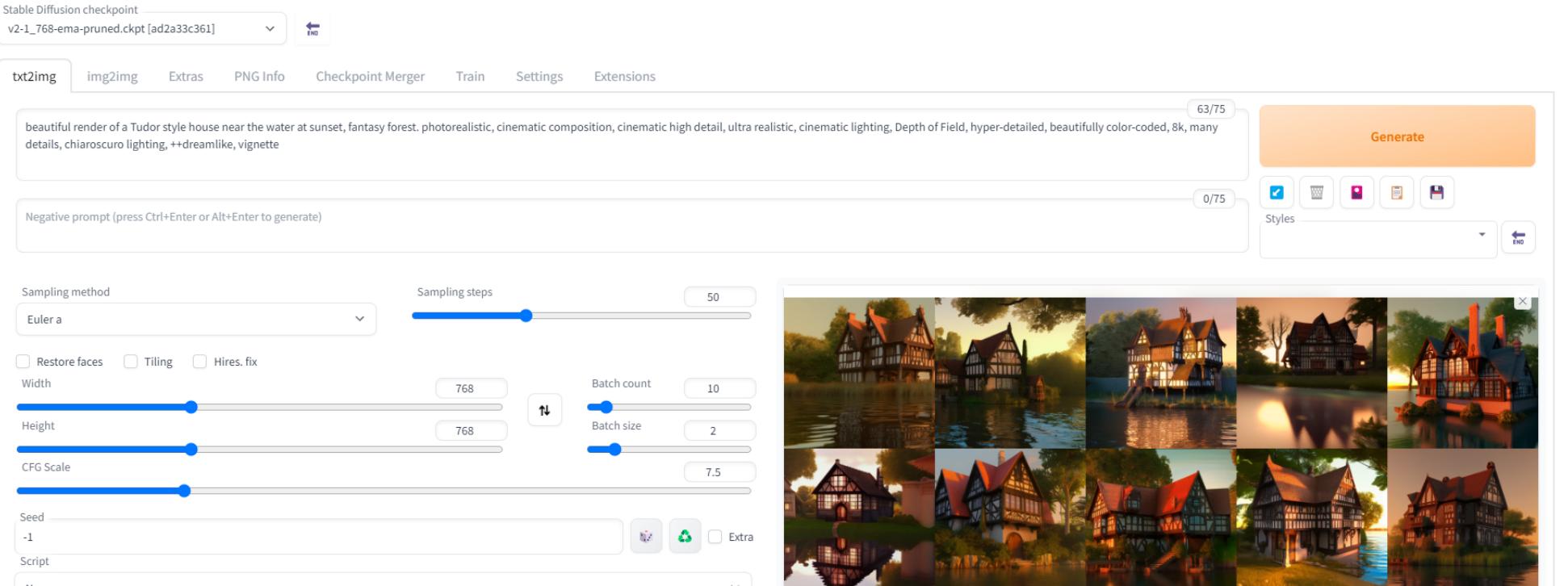Save style with the floppy disk icon
The width and height of the screenshot is (1568, 586).
click(x=1436, y=192)
